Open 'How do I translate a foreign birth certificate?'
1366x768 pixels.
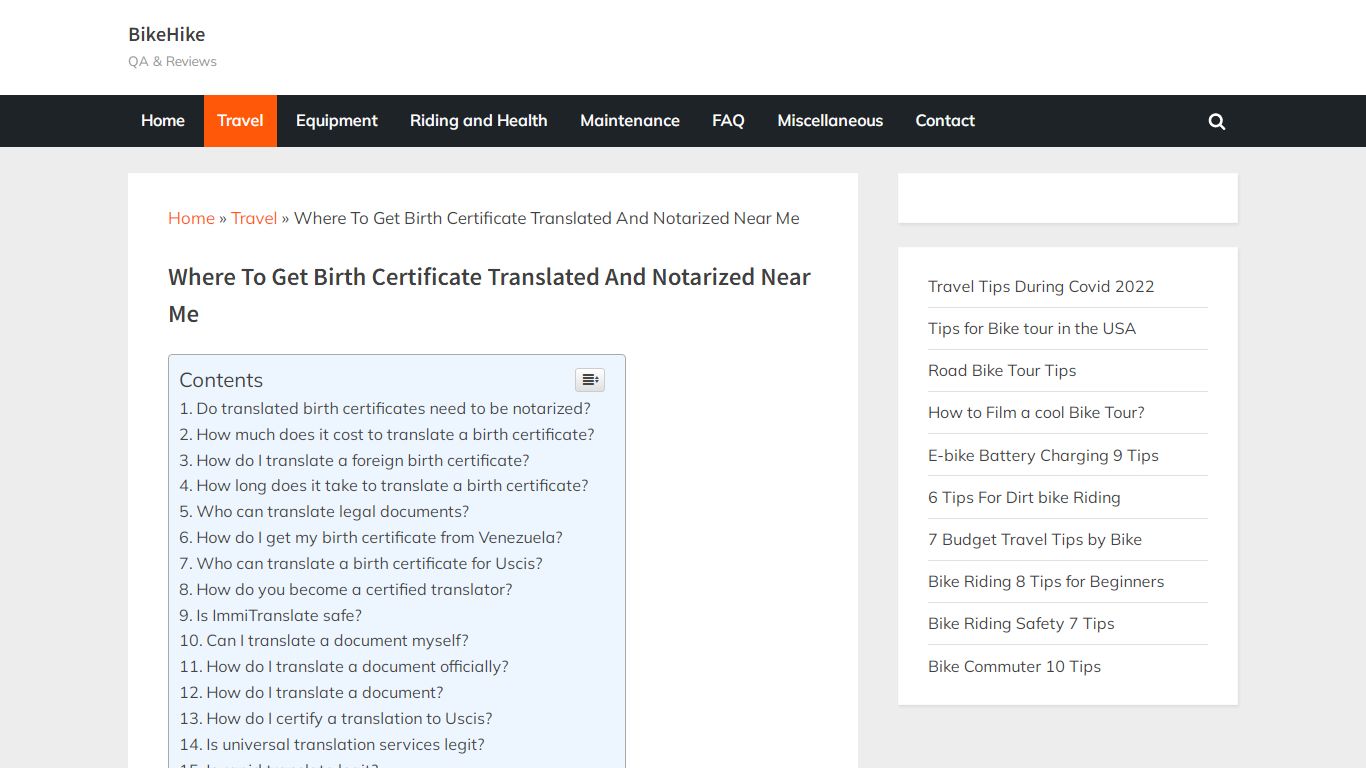[x=354, y=460]
